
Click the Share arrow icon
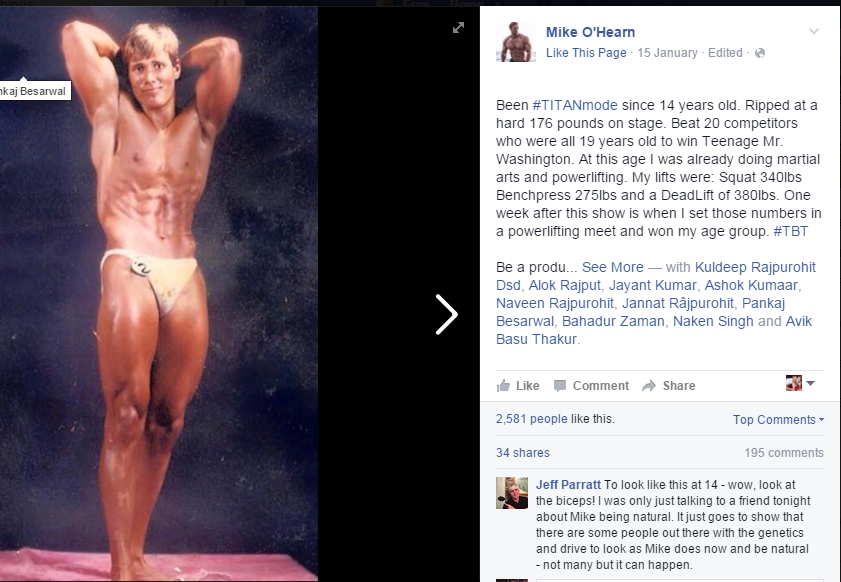(x=649, y=386)
